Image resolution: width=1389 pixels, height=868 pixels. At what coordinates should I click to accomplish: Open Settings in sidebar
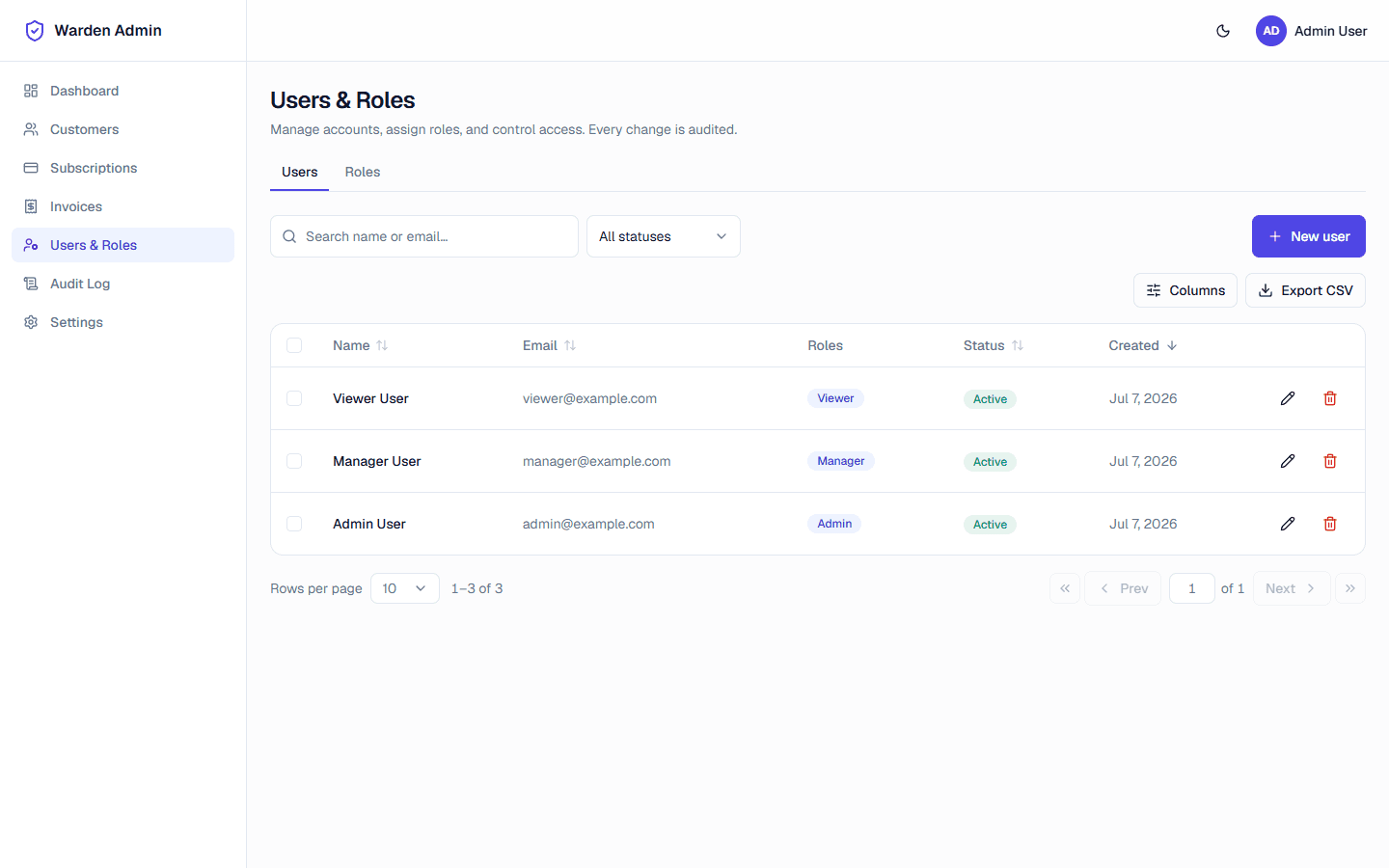tap(123, 322)
